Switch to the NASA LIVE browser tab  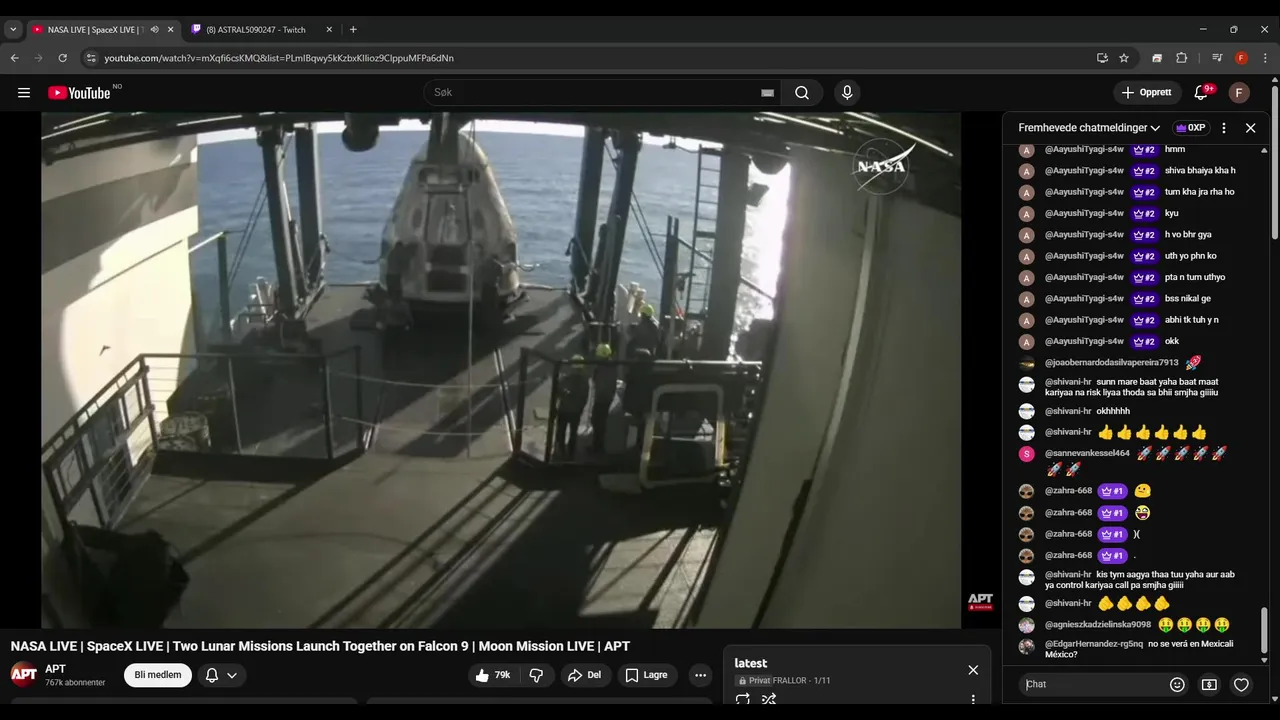point(95,30)
